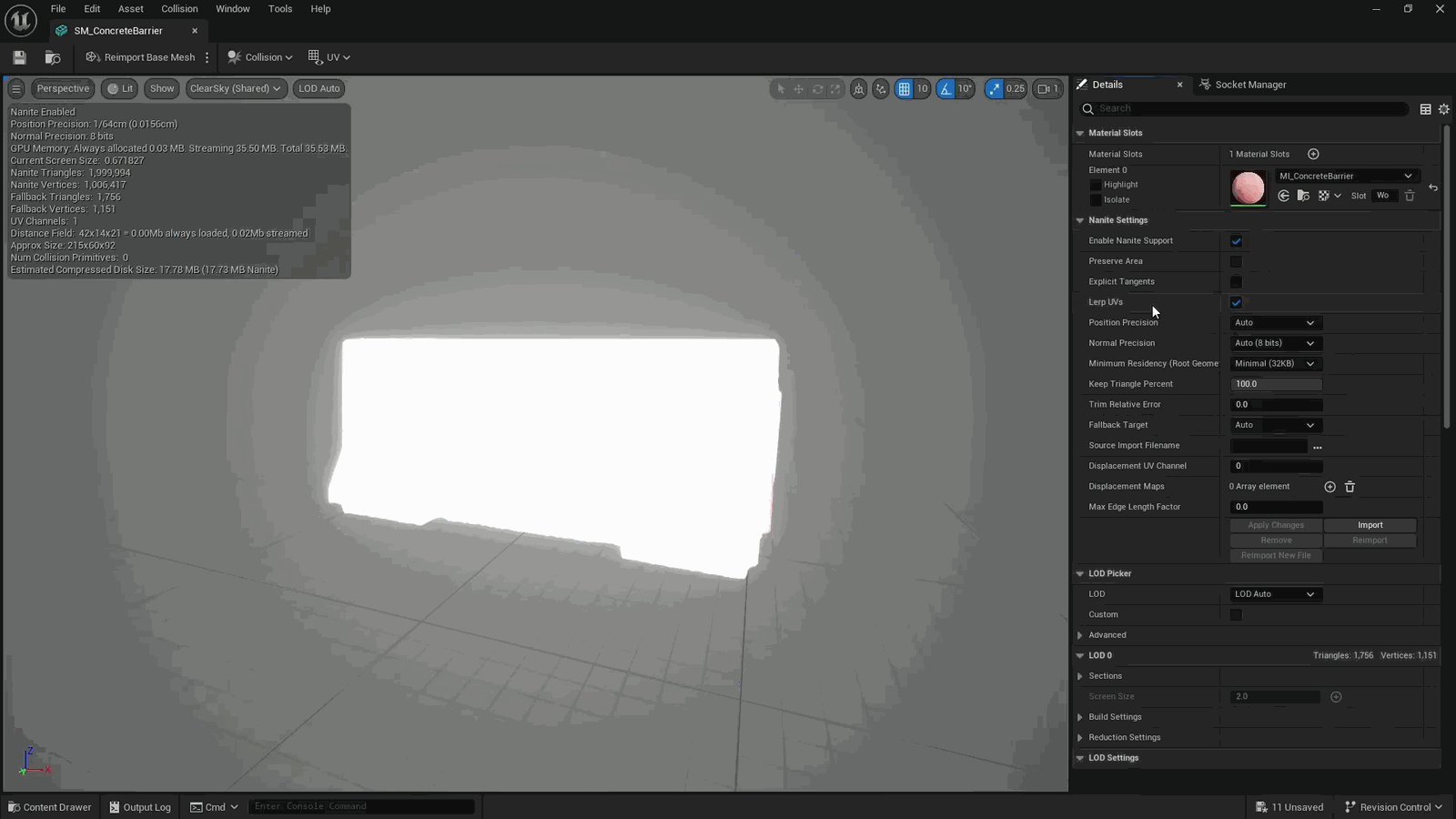The image size is (1456, 819).
Task: Click the Browse to asset in Content Browser icon
Action: pyautogui.click(x=53, y=57)
